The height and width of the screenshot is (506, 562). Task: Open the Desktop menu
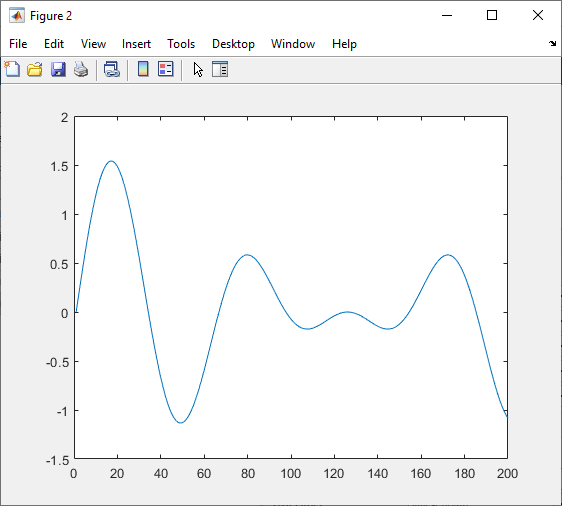[233, 44]
